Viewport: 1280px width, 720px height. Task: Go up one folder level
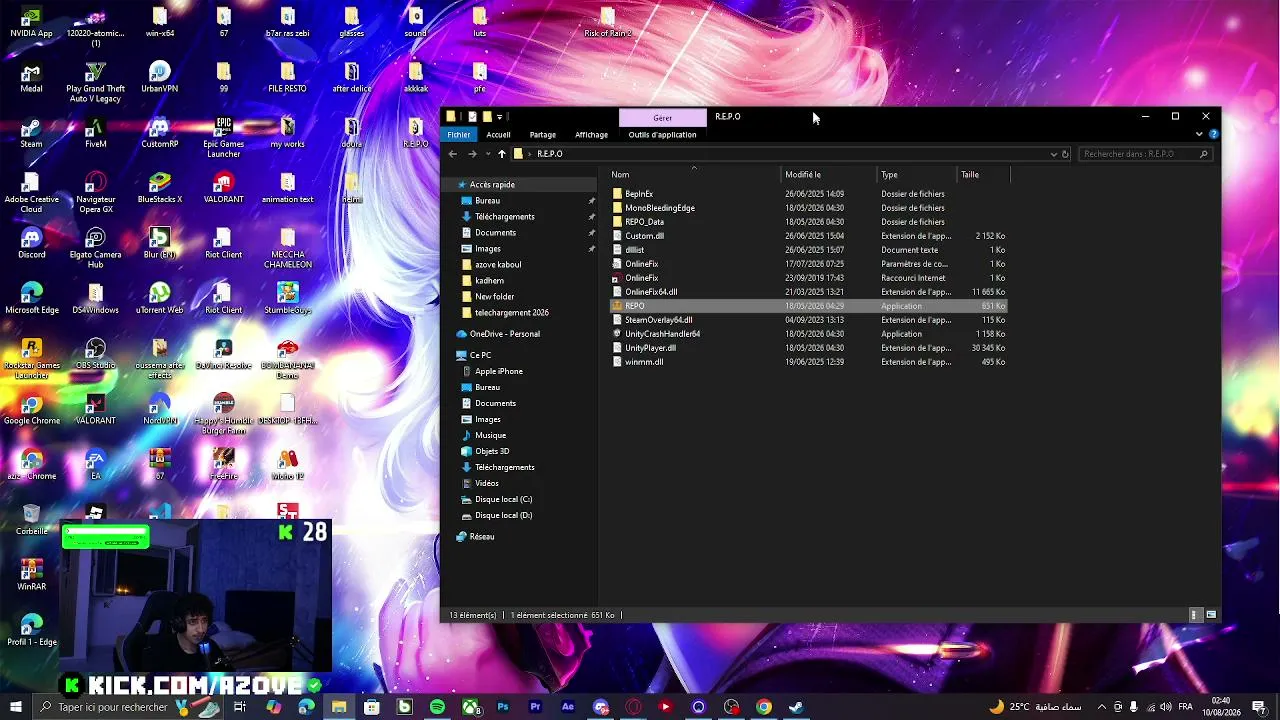(x=502, y=154)
